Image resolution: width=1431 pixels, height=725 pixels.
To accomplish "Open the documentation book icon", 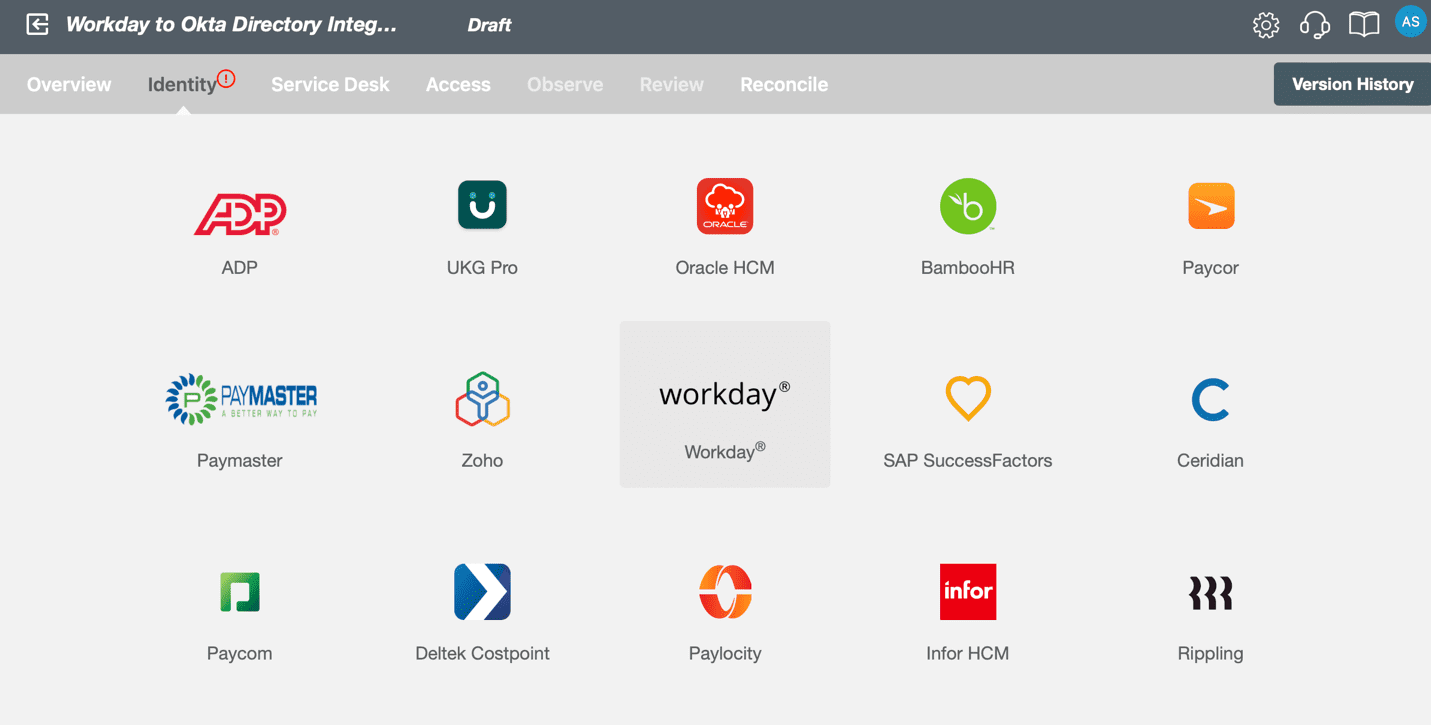I will (x=1363, y=25).
